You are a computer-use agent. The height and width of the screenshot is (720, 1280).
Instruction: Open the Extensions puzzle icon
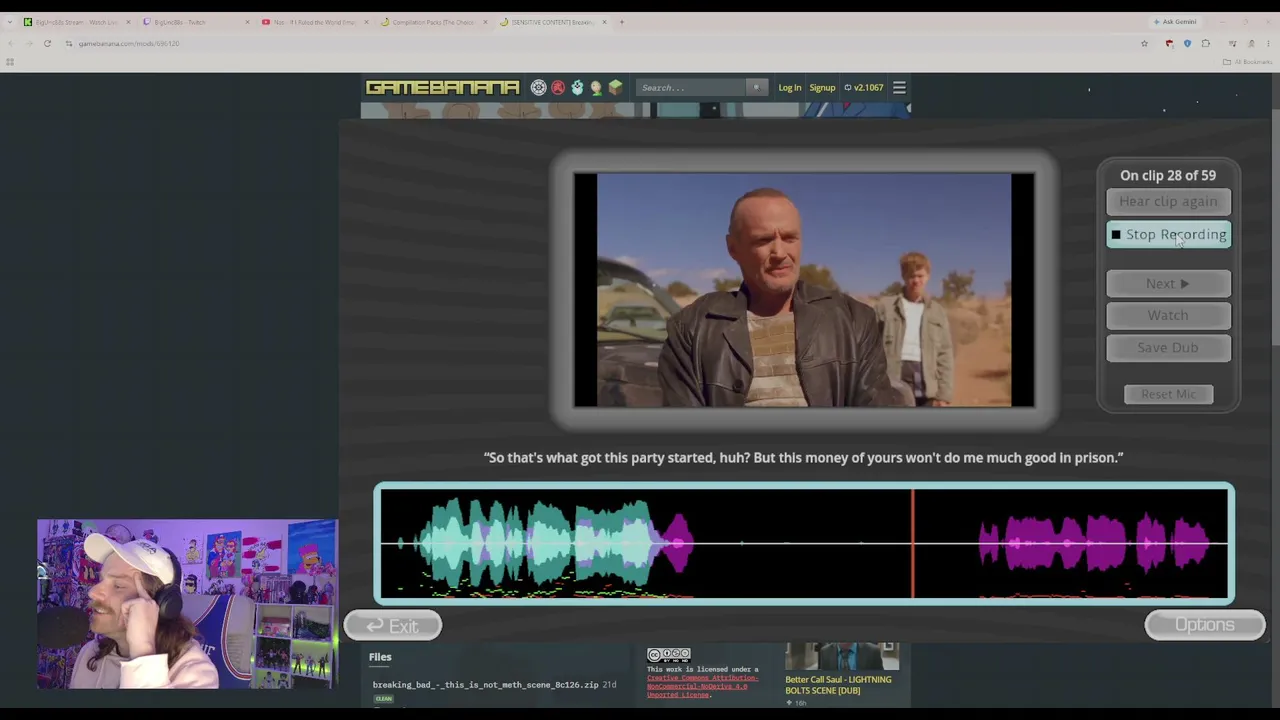point(1205,44)
